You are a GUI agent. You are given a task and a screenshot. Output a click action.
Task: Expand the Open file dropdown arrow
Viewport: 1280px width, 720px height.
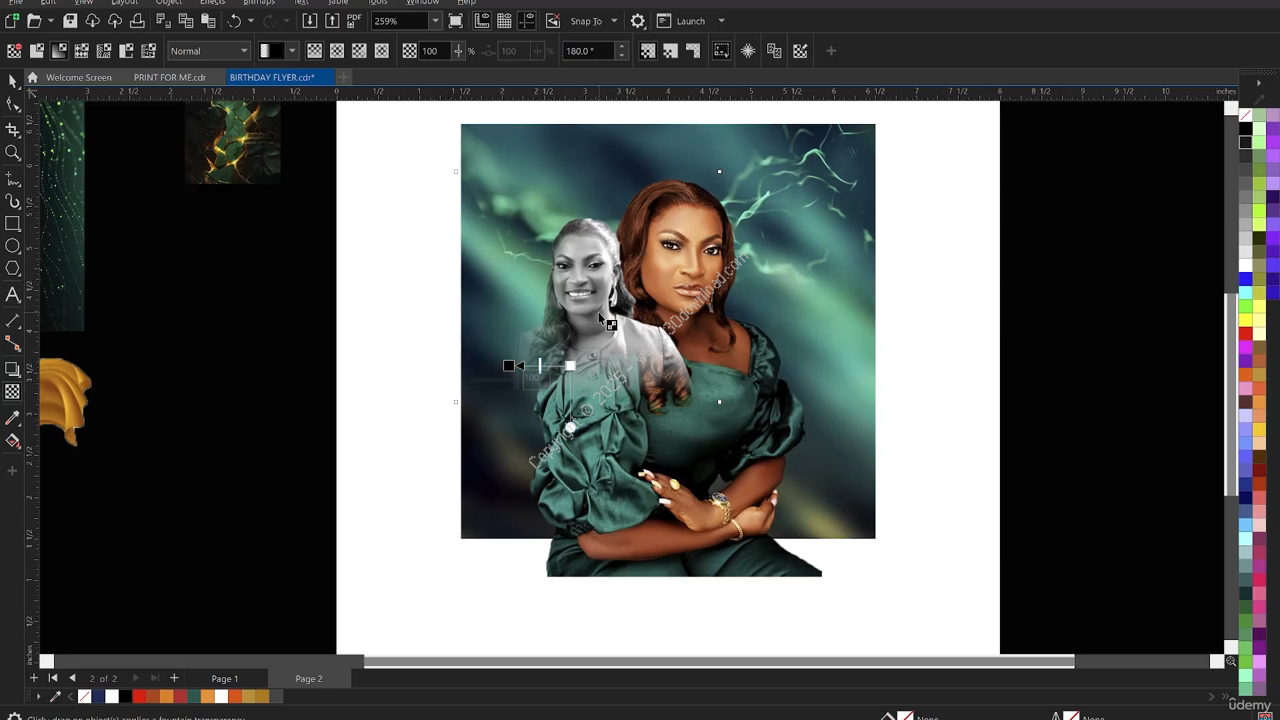50,21
